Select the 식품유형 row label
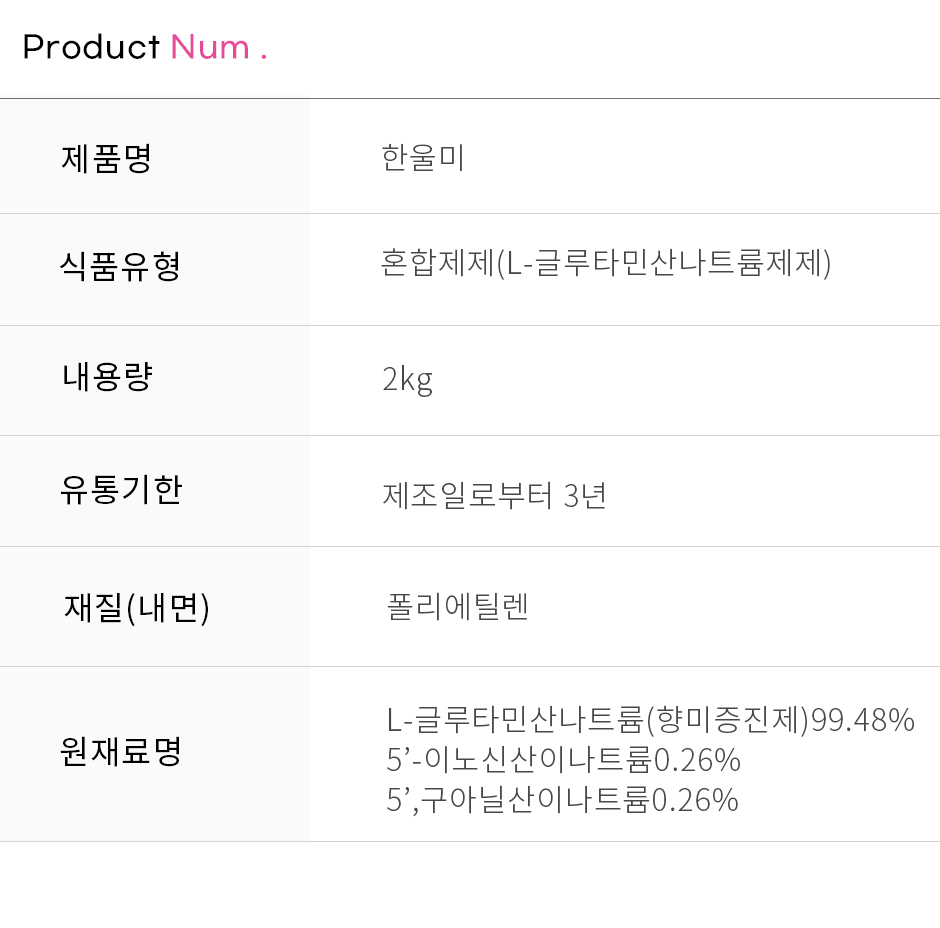 [x=120, y=266]
